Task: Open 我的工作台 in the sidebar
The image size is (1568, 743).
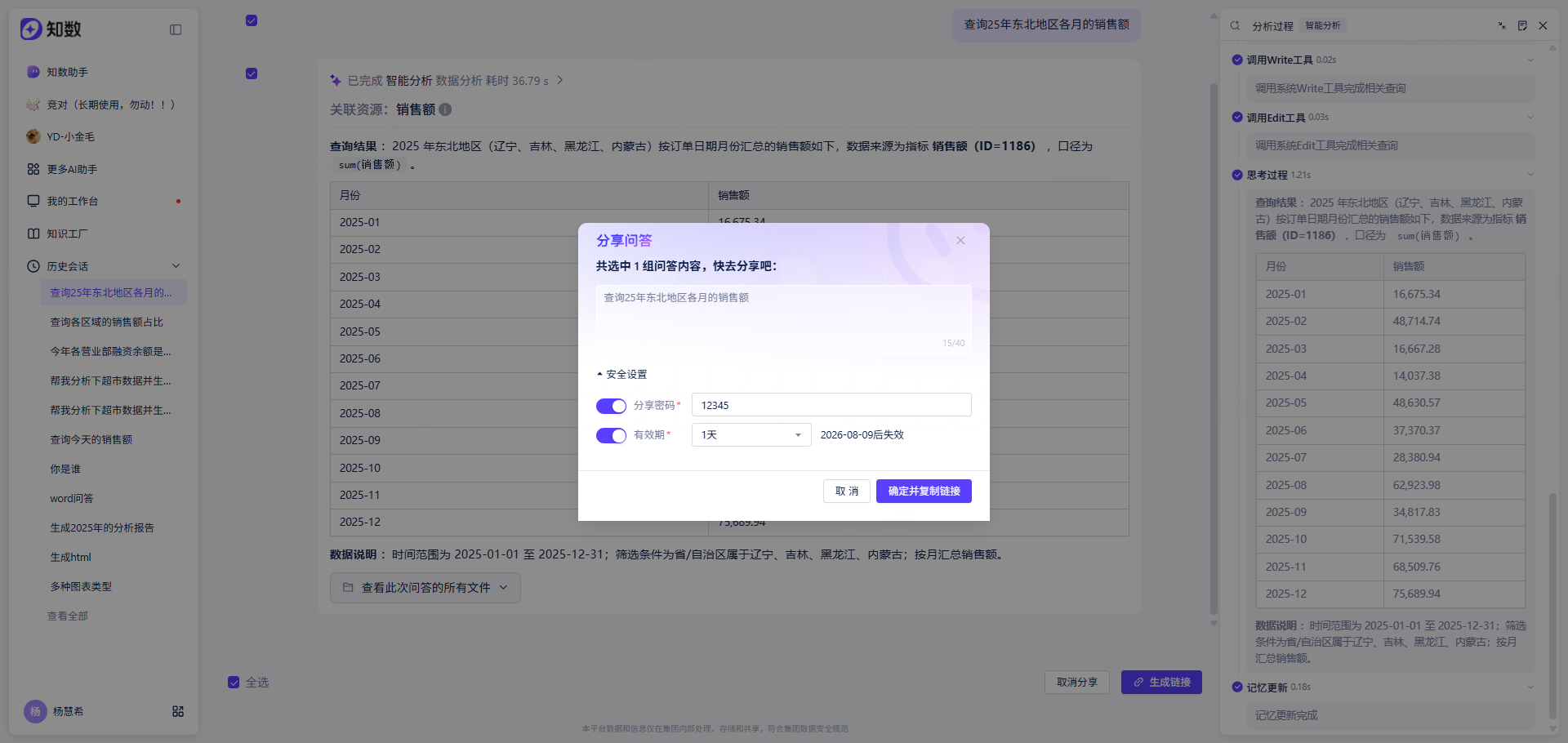Action: [72, 201]
